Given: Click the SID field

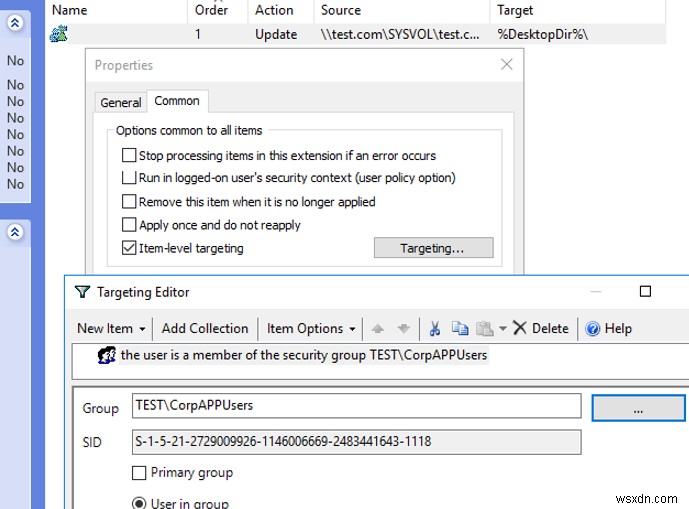Looking at the screenshot, I should pos(356,442).
